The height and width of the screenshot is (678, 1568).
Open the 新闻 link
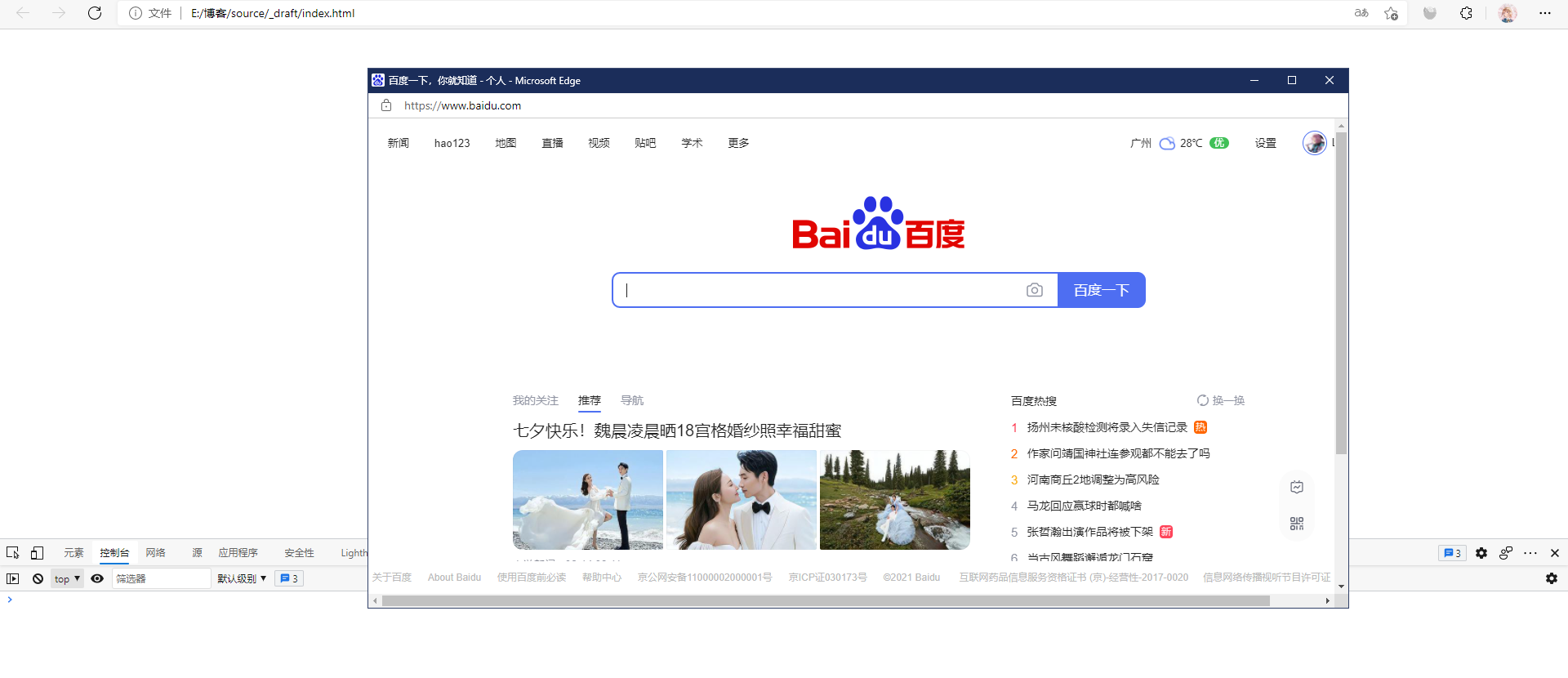pos(399,143)
